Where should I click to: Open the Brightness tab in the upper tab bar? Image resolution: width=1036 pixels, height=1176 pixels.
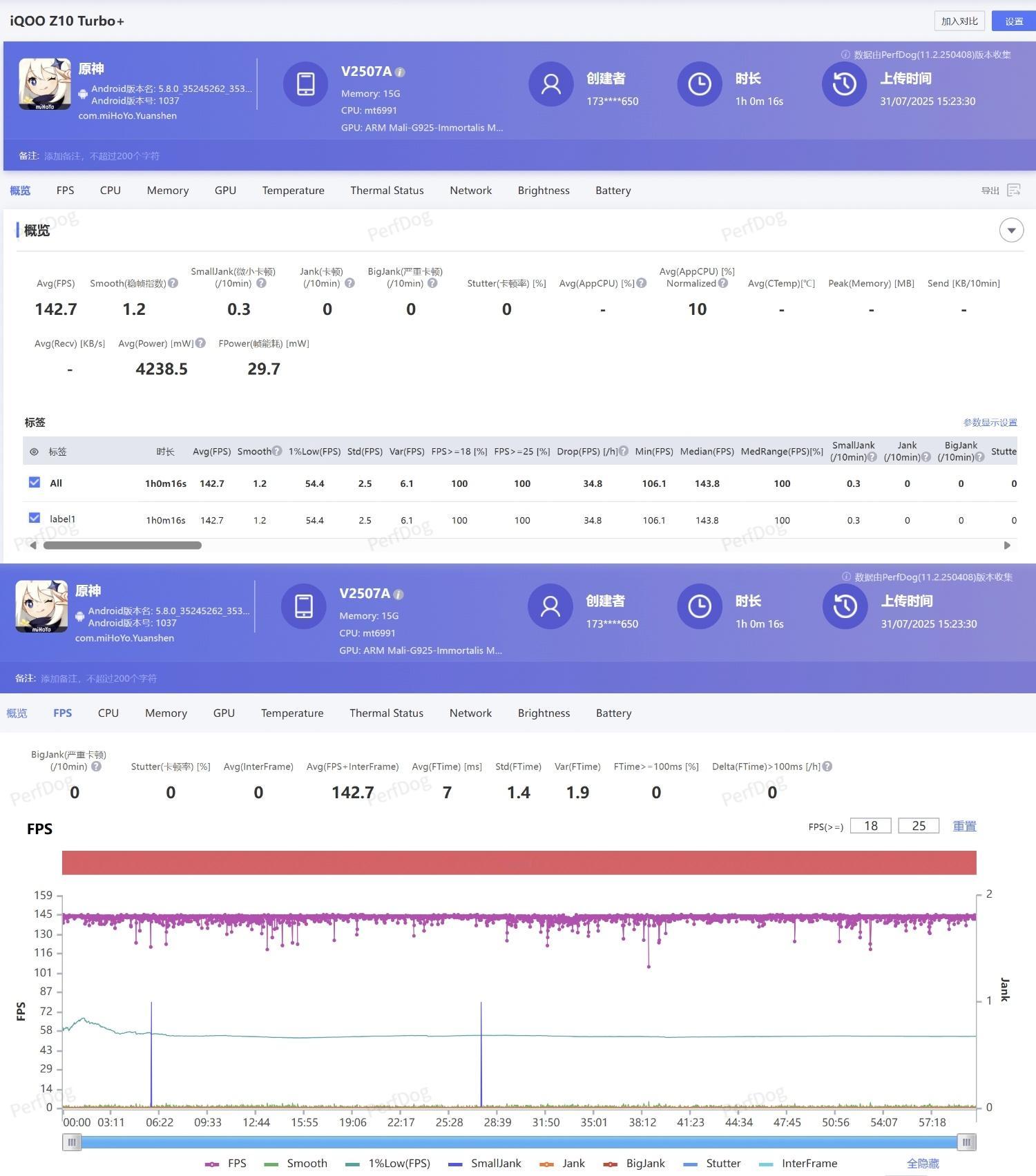[x=544, y=191]
